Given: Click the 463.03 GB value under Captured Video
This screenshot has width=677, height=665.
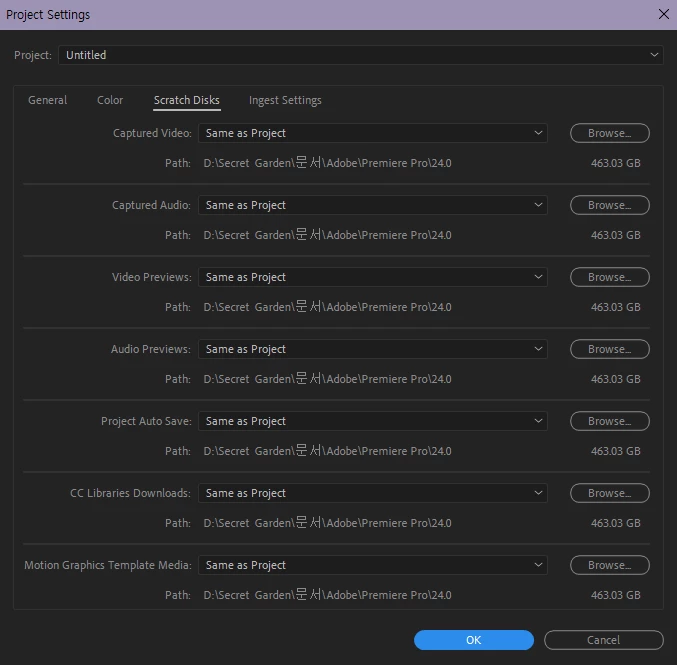Looking at the screenshot, I should coord(616,163).
